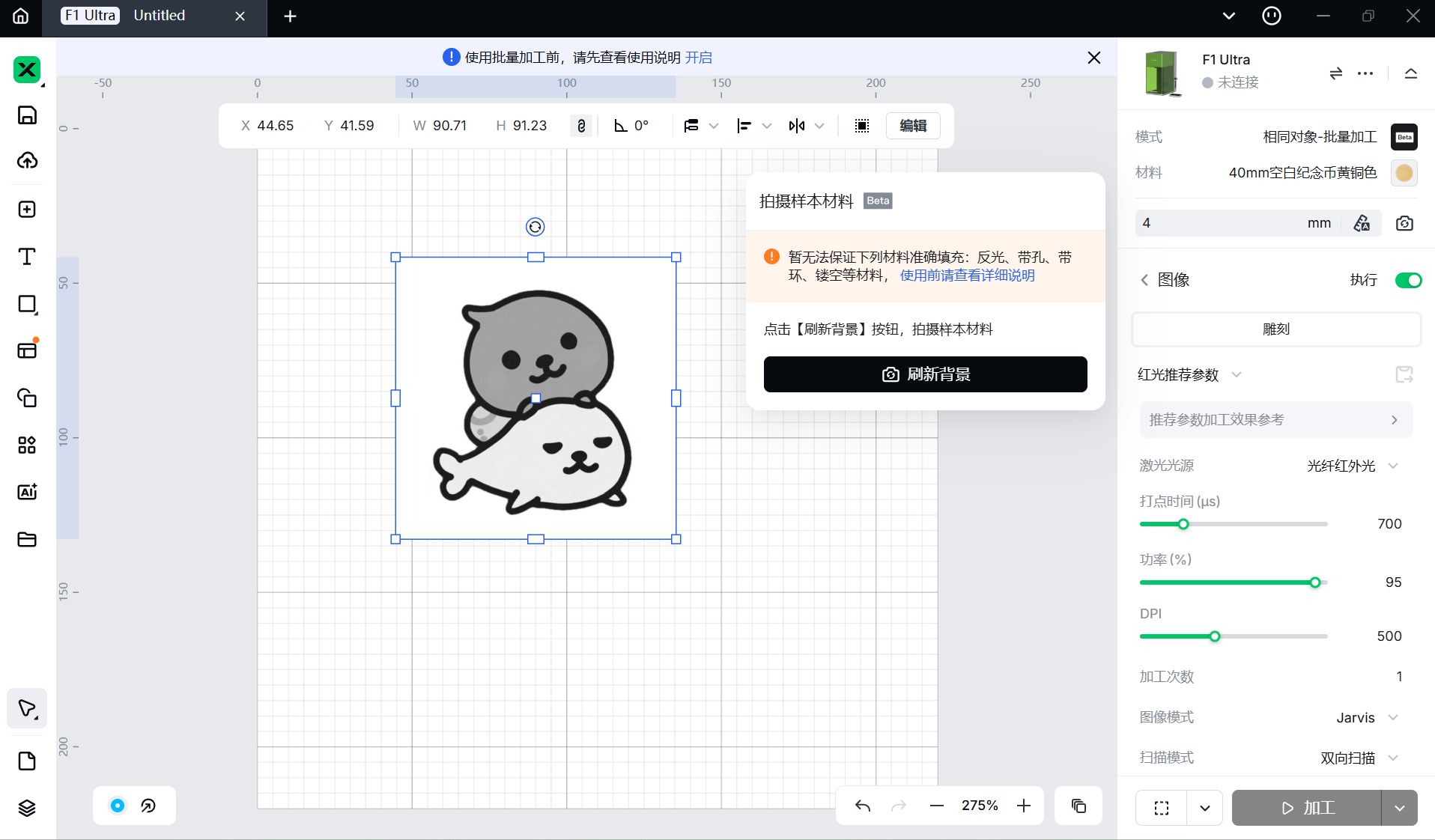Select the Text tool in left sidebar
The height and width of the screenshot is (840, 1435).
coord(27,257)
